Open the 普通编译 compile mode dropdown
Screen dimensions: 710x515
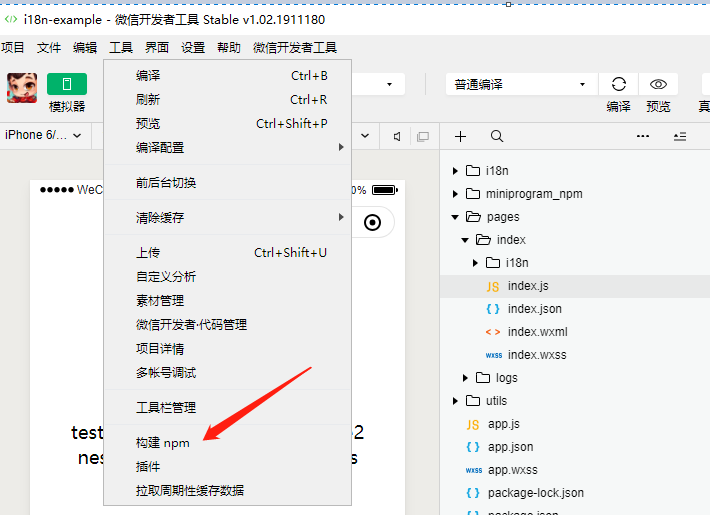point(522,84)
